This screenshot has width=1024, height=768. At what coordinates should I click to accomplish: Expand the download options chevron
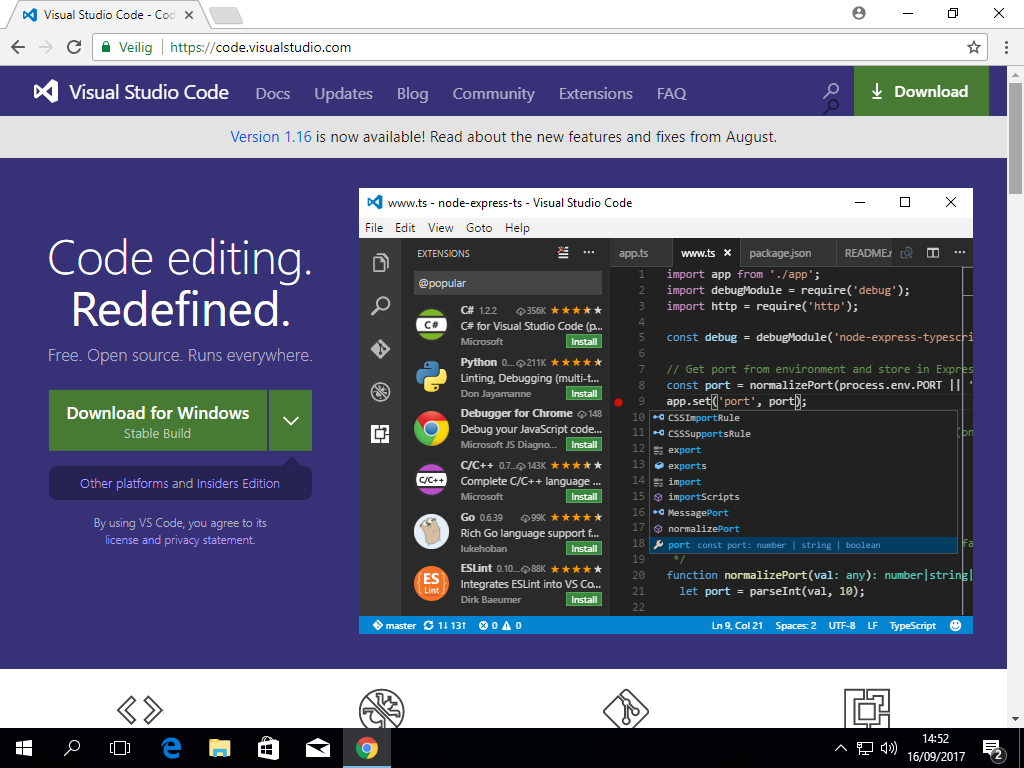[x=291, y=421]
